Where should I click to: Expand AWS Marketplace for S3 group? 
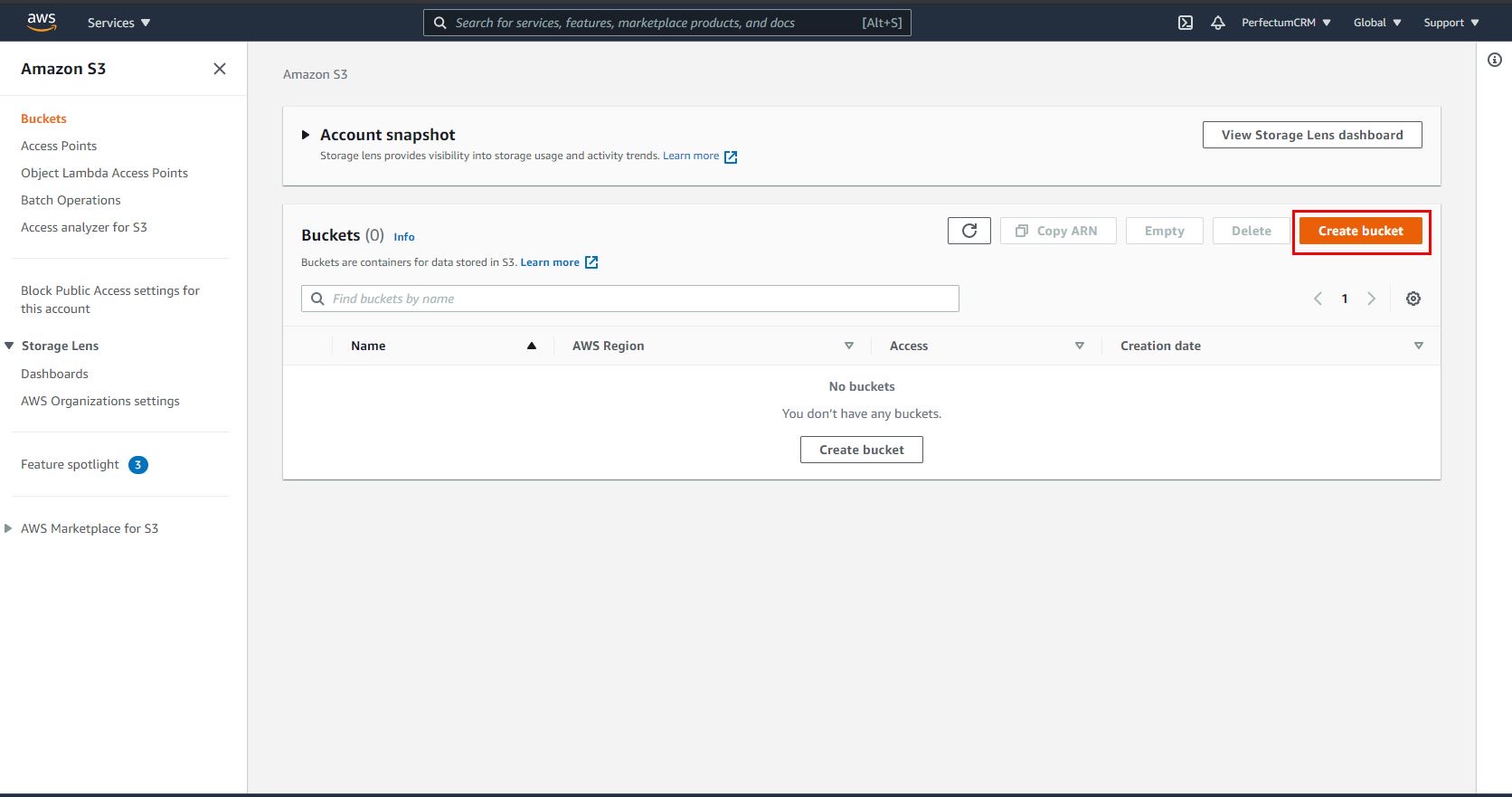point(9,528)
